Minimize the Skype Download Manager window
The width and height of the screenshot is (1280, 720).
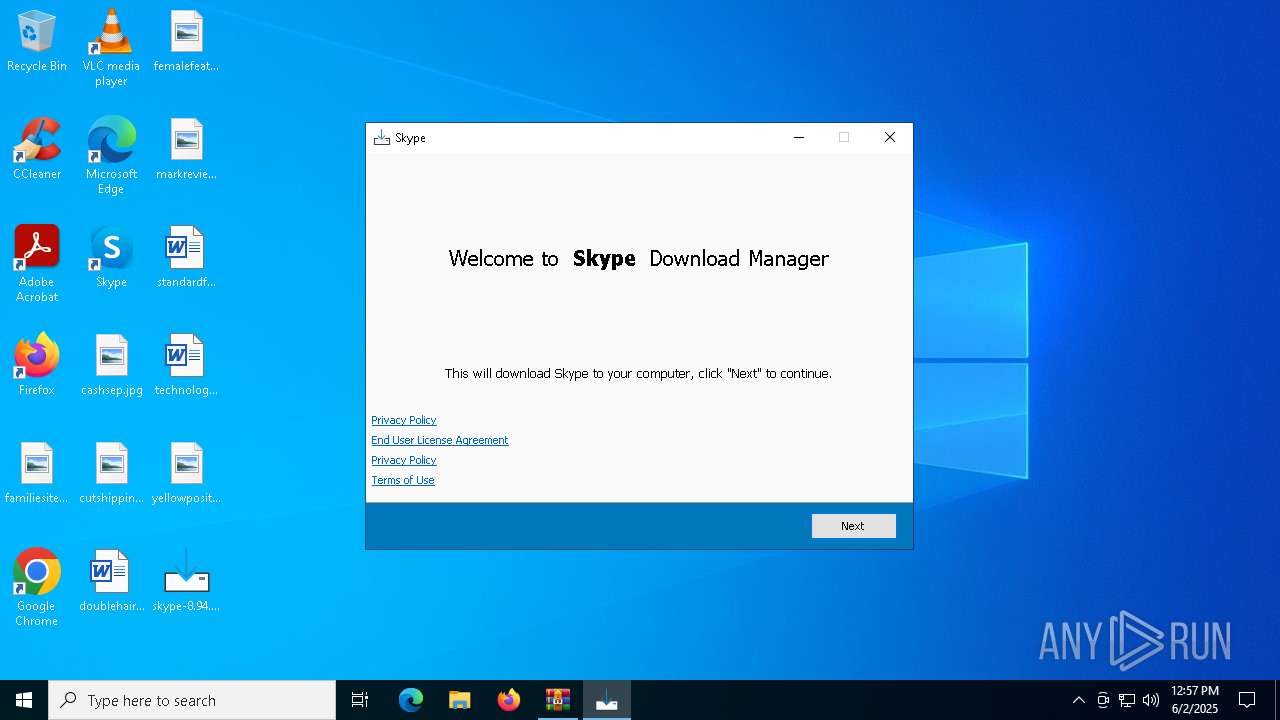click(x=799, y=138)
